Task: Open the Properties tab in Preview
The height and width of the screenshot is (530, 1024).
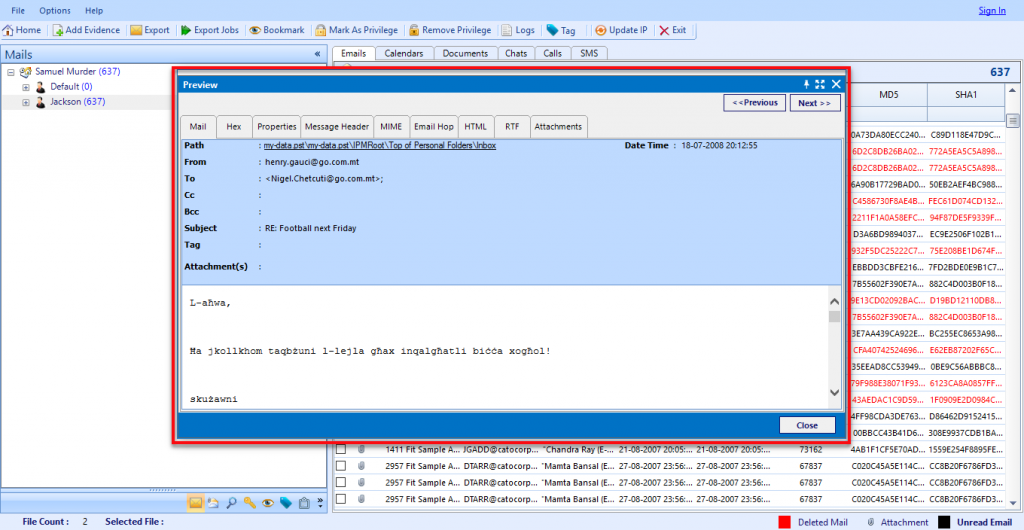Action: click(x=276, y=127)
